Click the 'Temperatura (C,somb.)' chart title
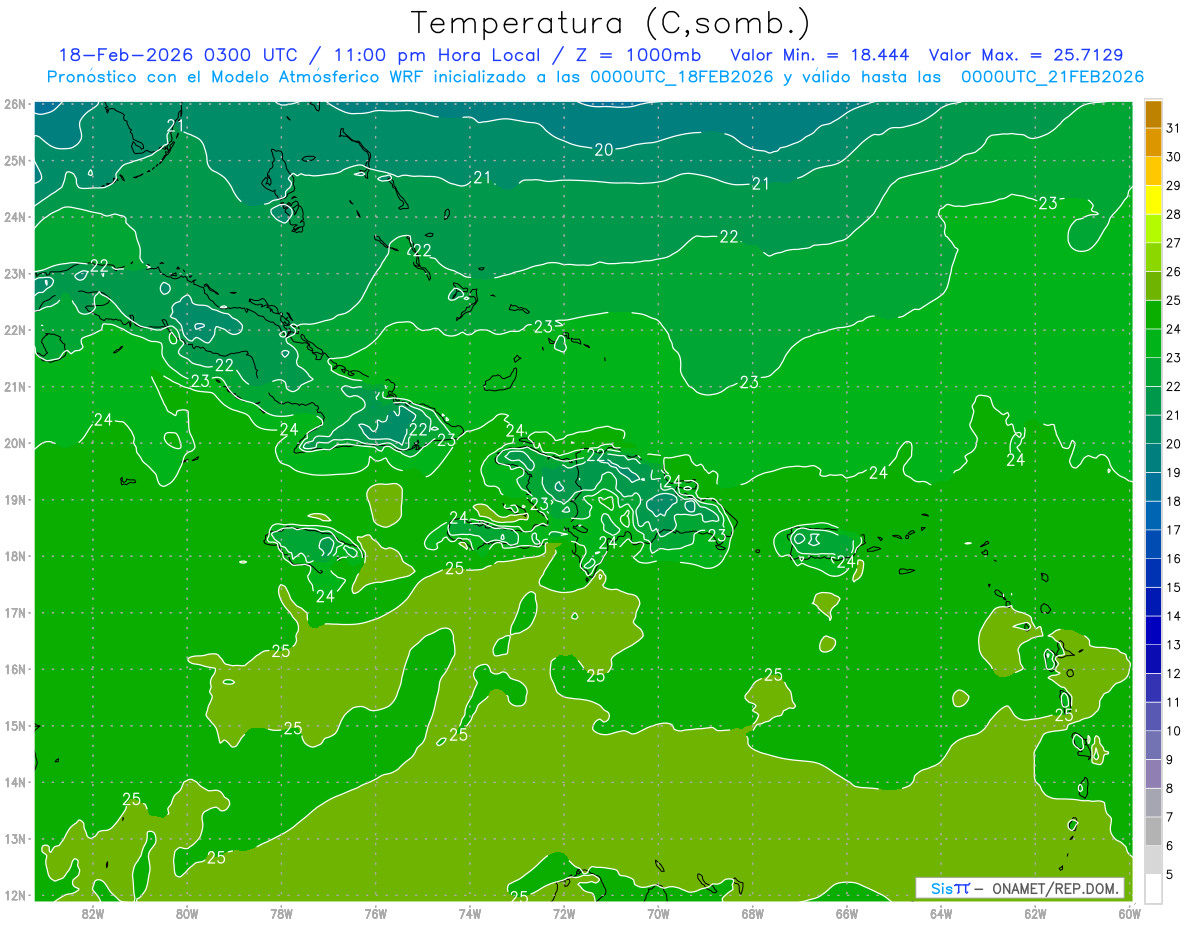 tap(610, 24)
